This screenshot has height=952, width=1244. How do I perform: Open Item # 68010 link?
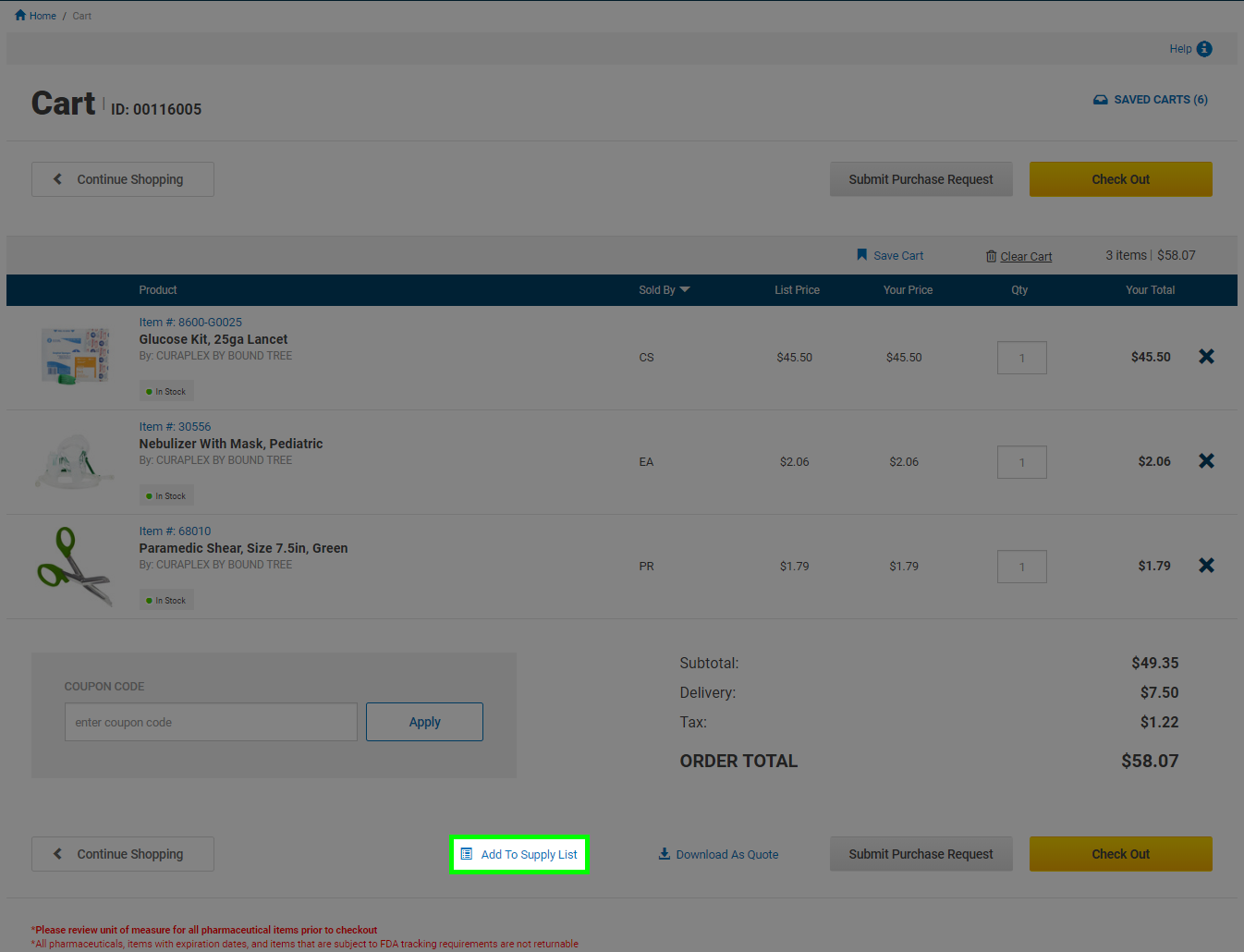[x=175, y=531]
